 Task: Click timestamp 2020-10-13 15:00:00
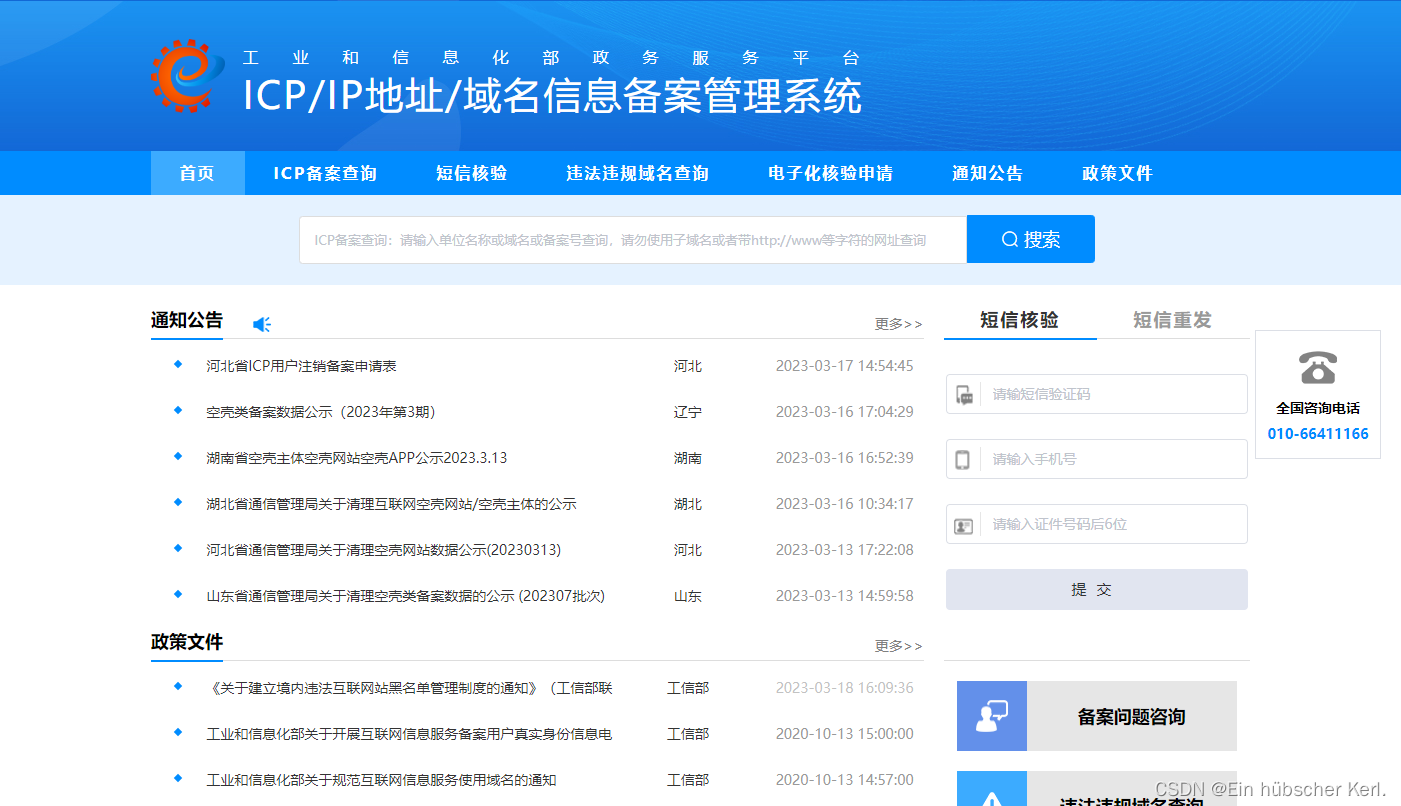coord(845,734)
